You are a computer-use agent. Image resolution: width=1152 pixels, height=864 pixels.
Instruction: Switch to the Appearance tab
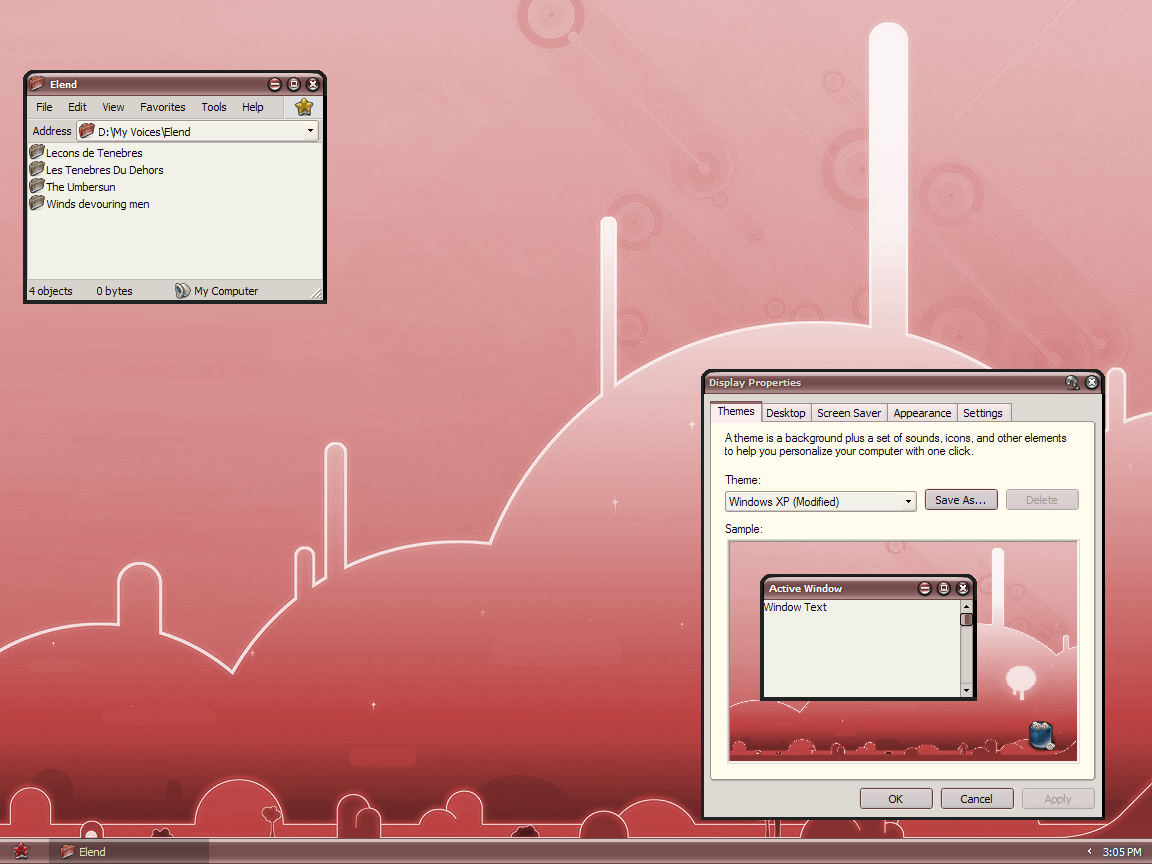pos(922,413)
